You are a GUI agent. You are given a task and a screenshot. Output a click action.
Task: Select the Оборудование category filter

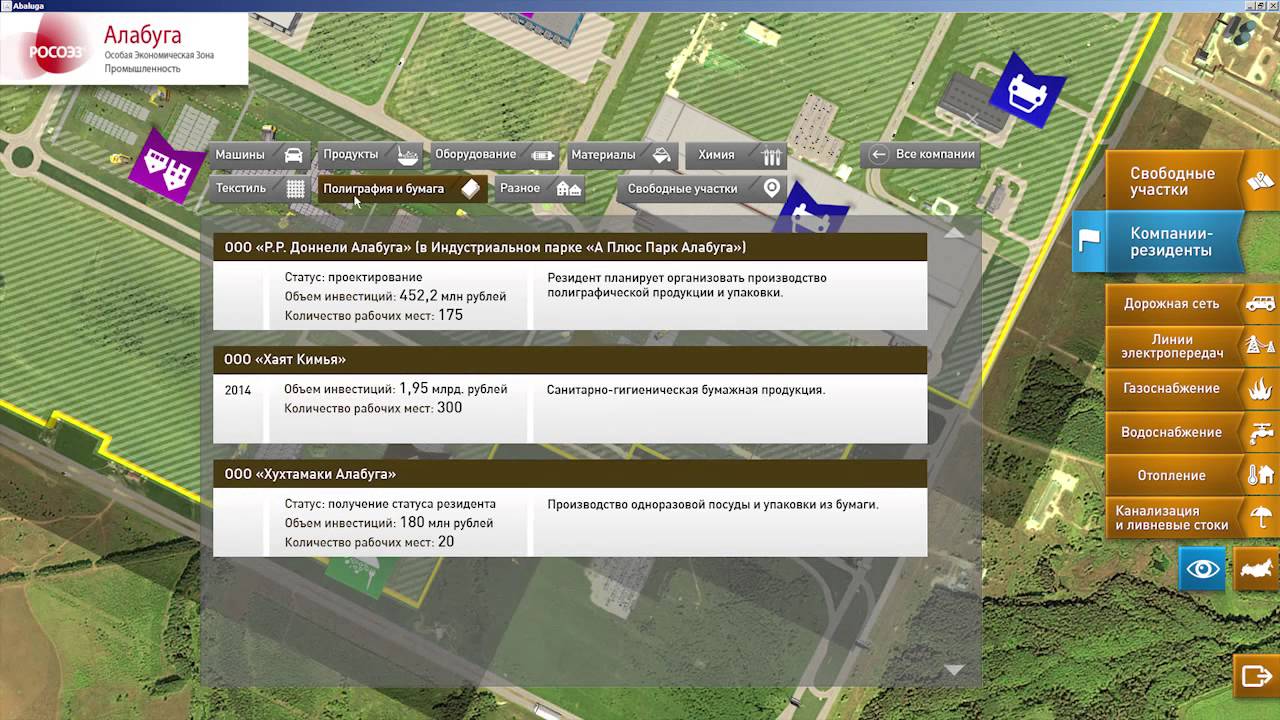[x=494, y=155]
